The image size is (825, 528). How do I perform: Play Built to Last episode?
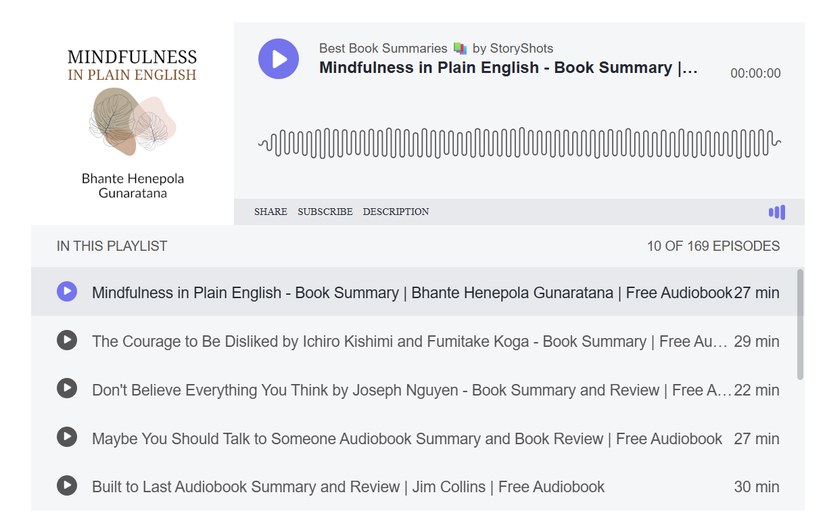coord(67,486)
